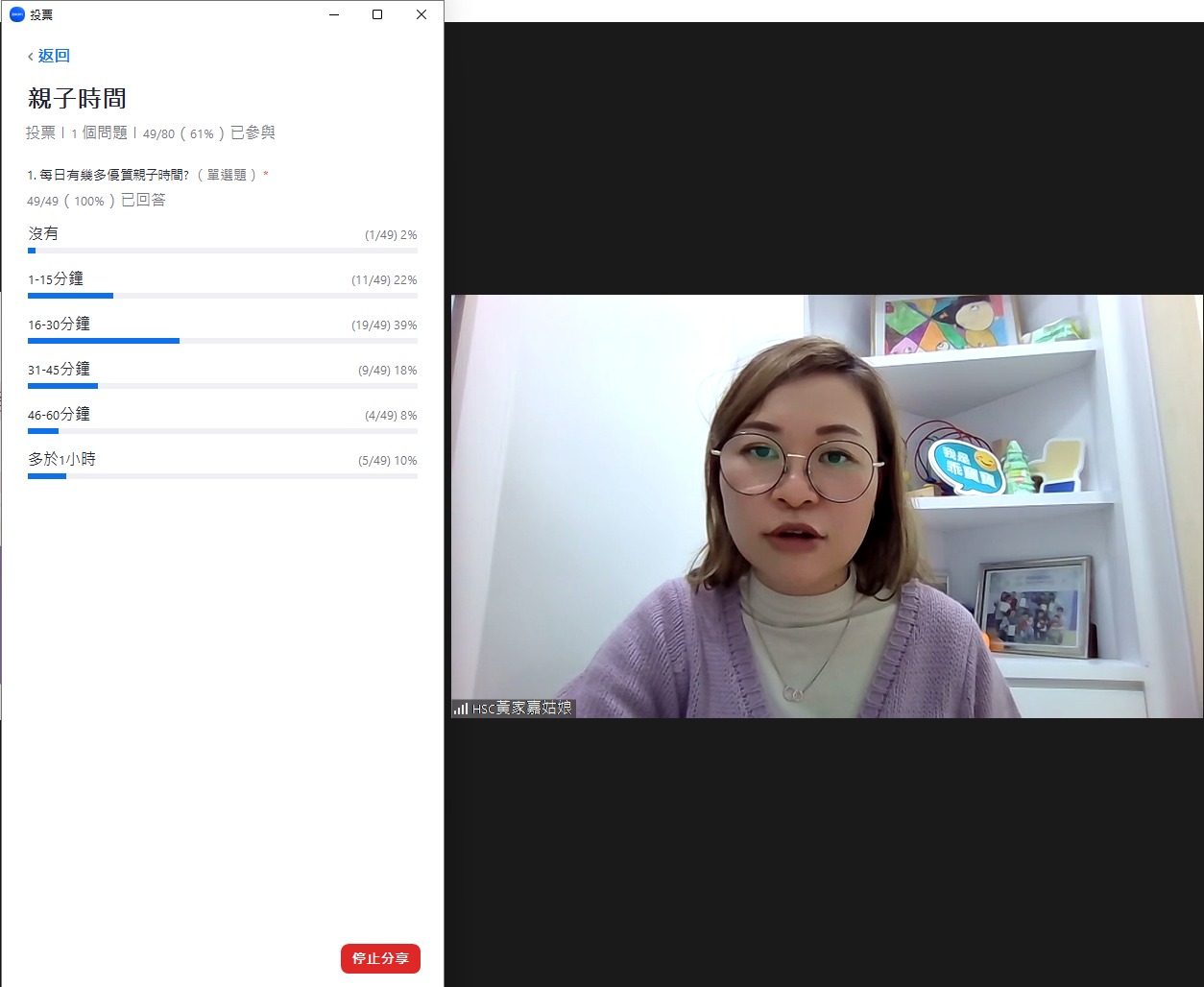
Task: Maximize the 投票 poll window
Action: tap(377, 14)
